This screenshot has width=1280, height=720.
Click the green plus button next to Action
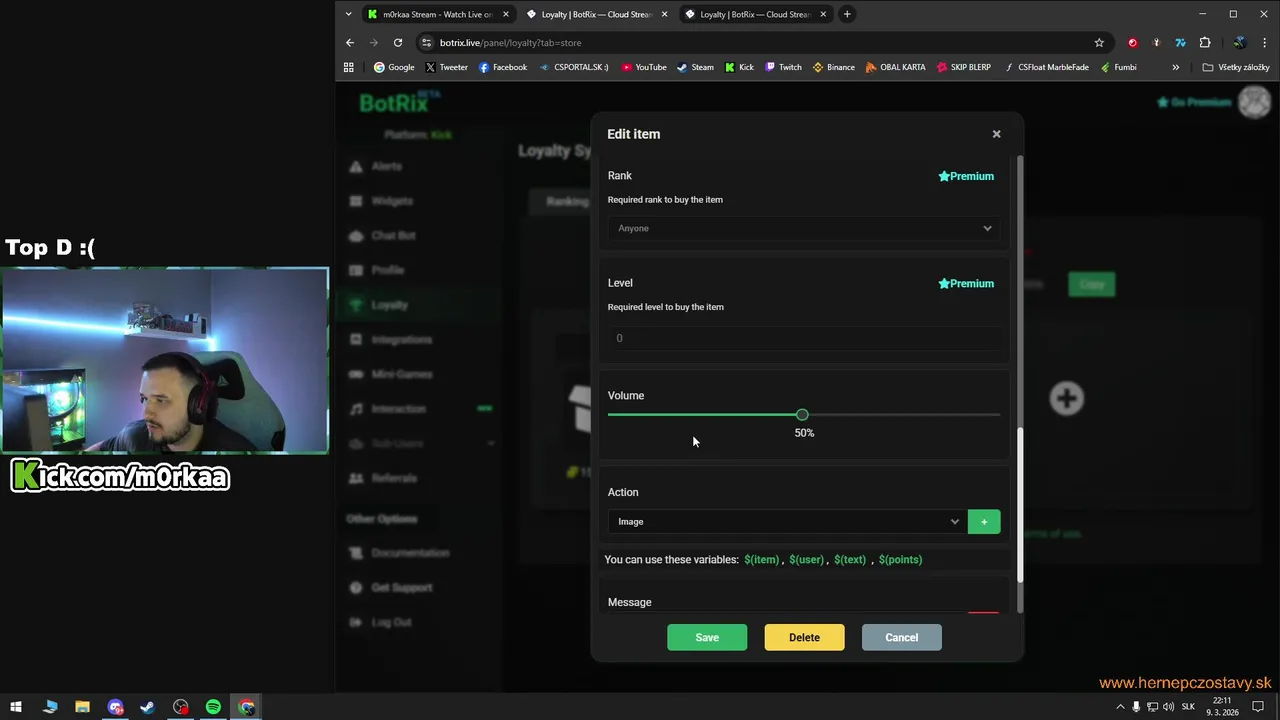pyautogui.click(x=984, y=522)
